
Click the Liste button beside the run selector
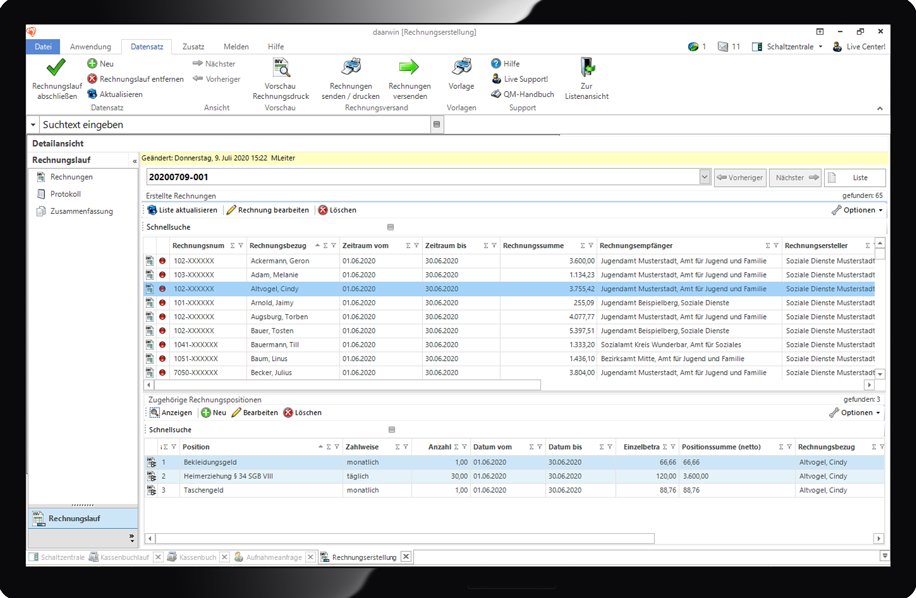pos(855,178)
